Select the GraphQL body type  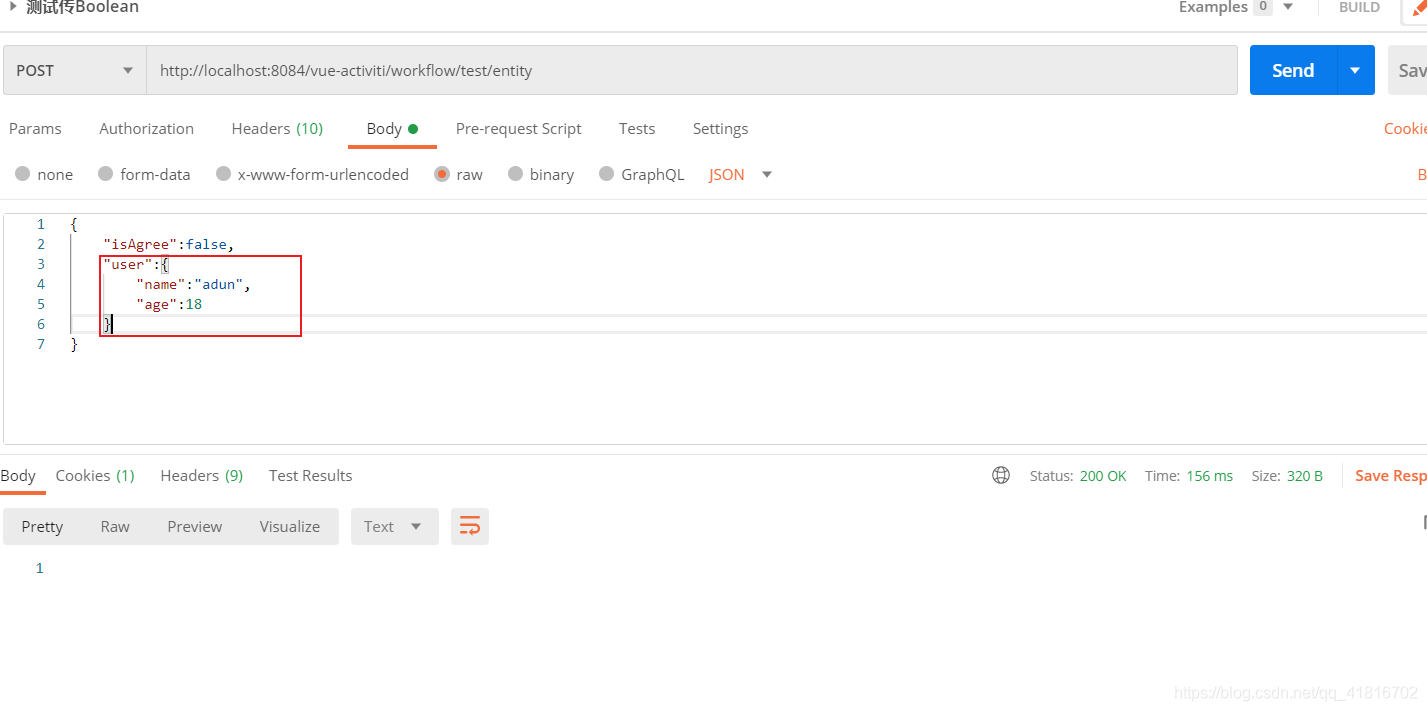[x=642, y=174]
